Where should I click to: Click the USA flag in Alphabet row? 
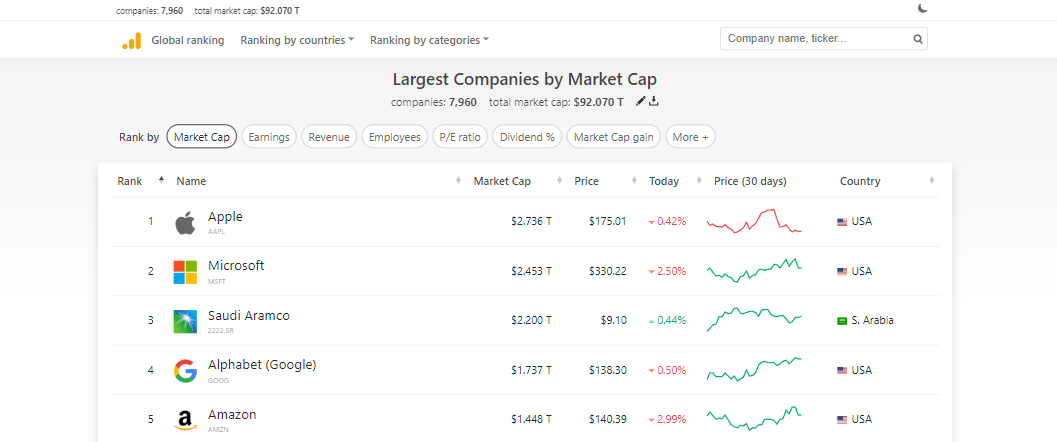pyautogui.click(x=842, y=371)
